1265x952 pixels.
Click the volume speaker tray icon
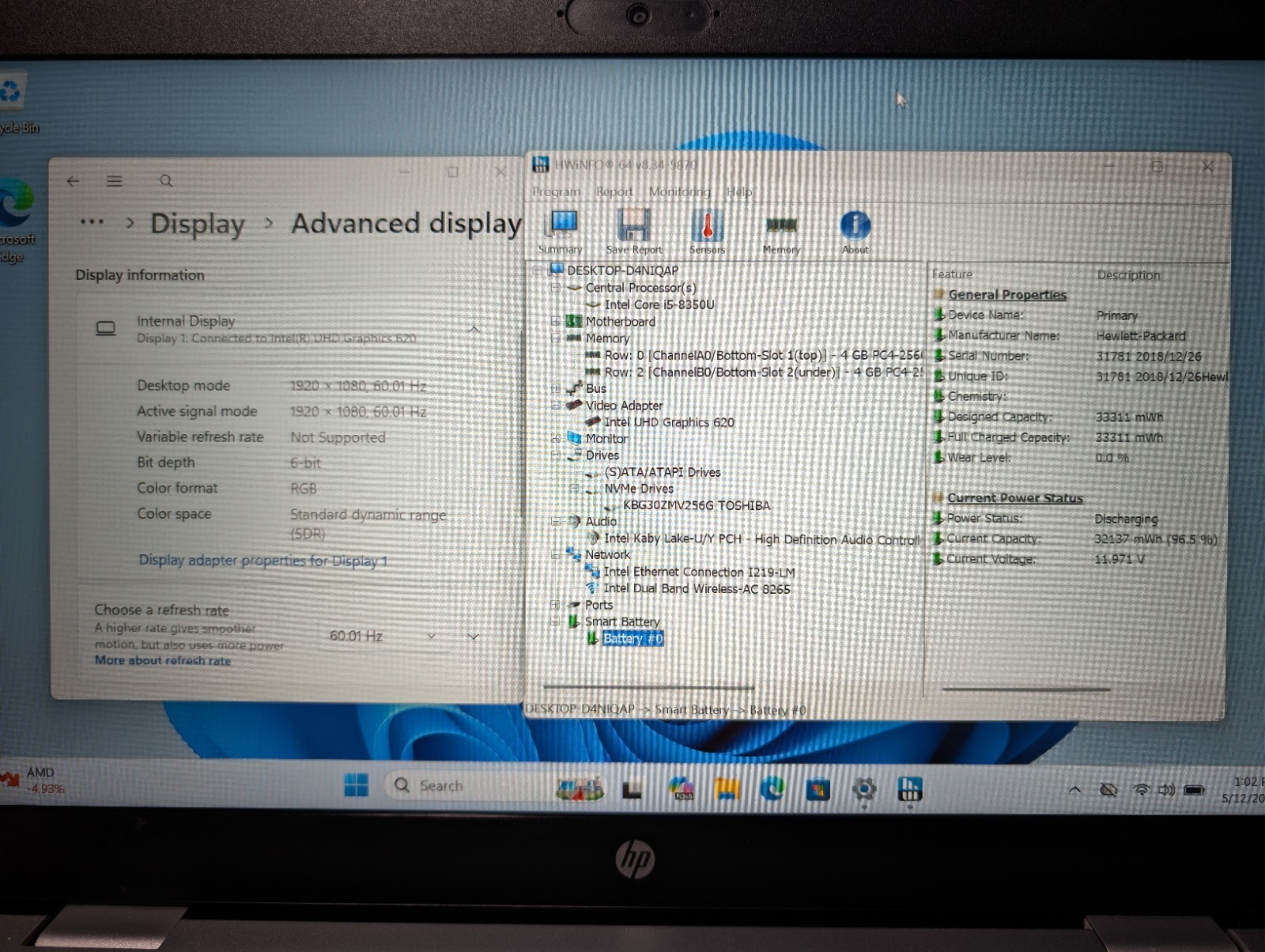click(x=1166, y=789)
